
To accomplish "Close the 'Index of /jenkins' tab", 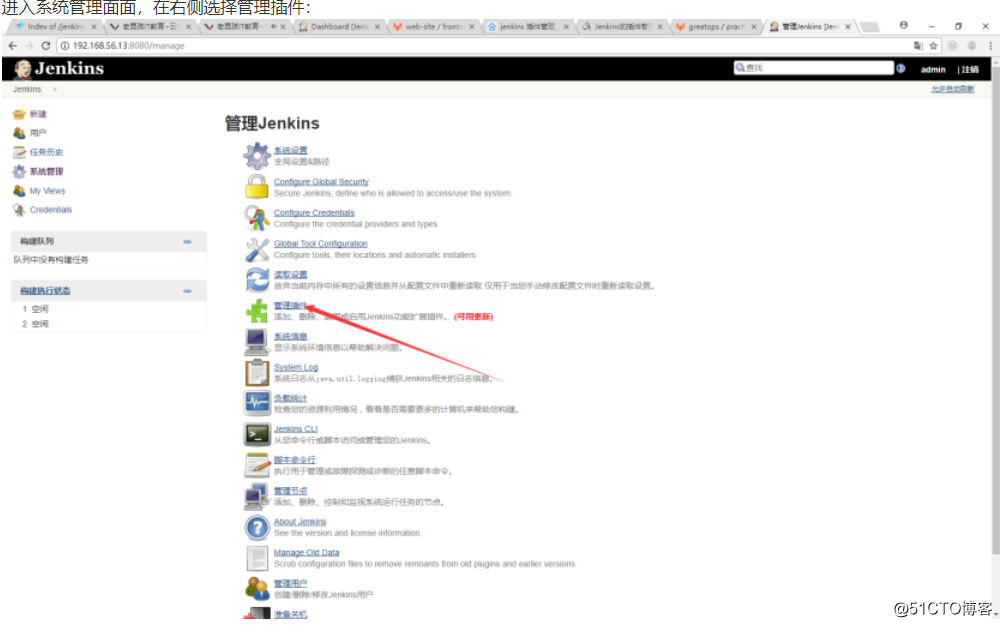I will (x=94, y=27).
